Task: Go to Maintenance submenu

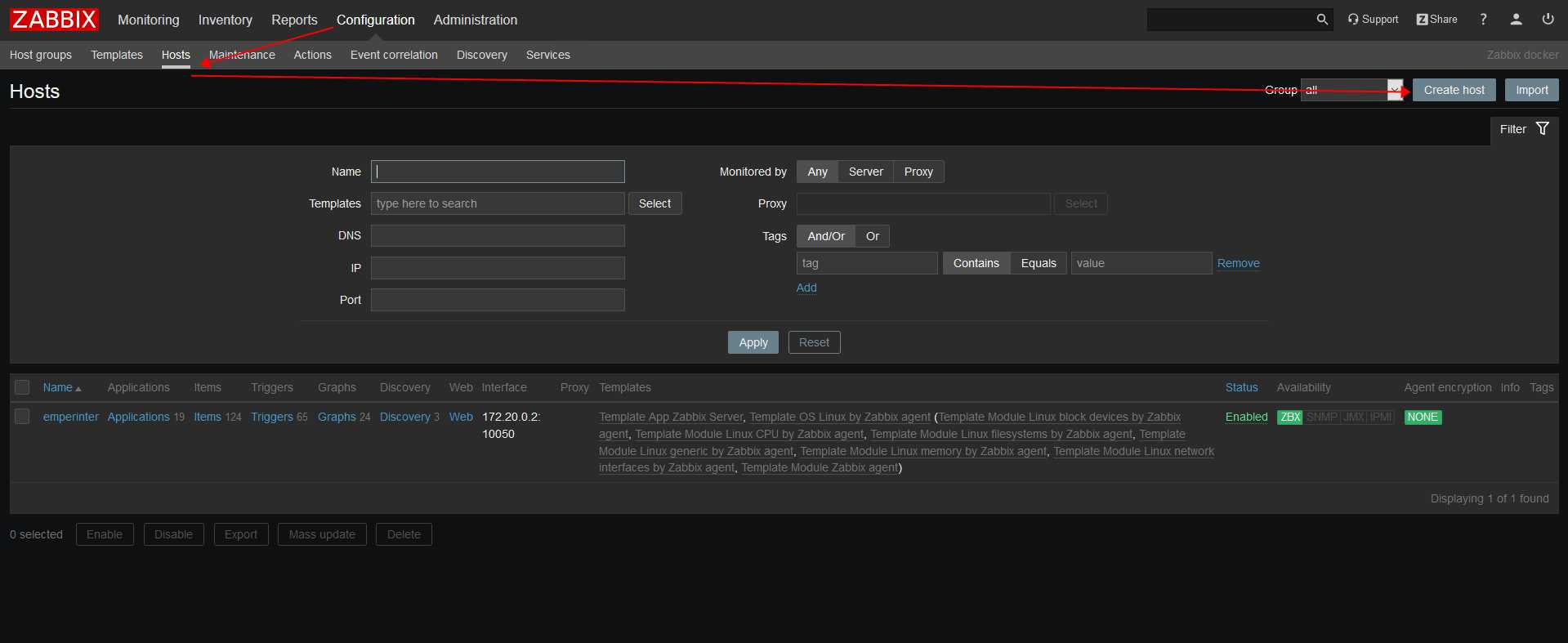Action: tap(242, 55)
